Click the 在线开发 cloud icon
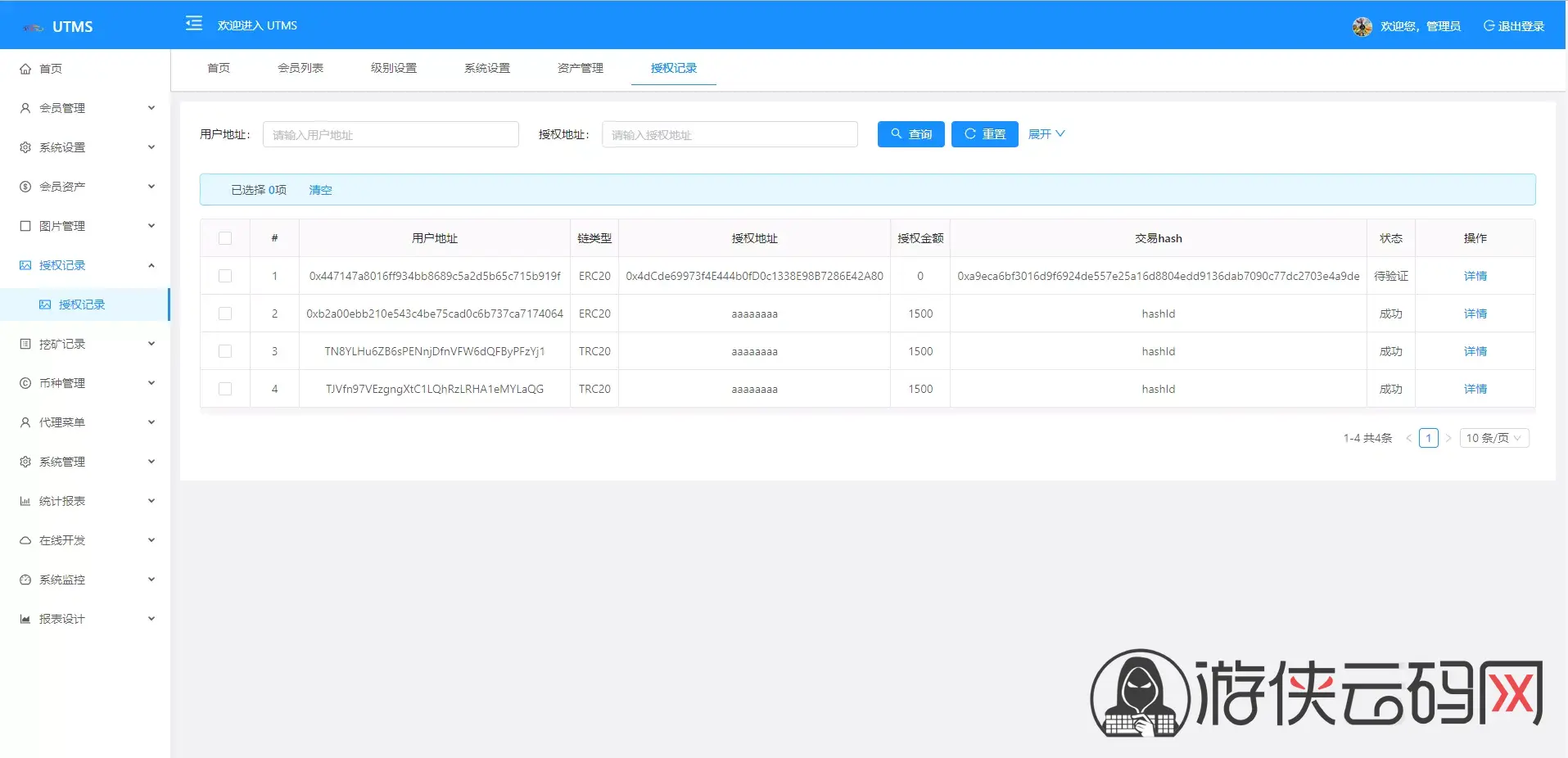This screenshot has width=1568, height=758. 25,540
